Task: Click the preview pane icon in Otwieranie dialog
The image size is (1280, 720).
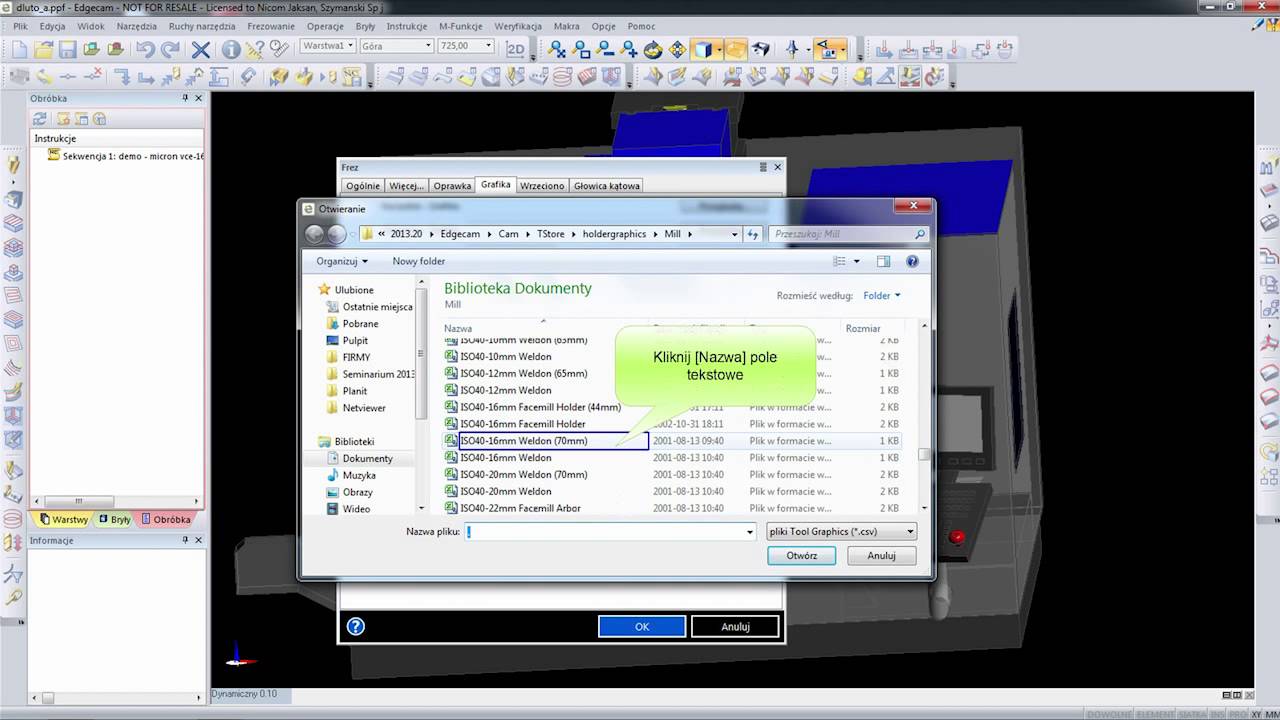Action: 883,261
